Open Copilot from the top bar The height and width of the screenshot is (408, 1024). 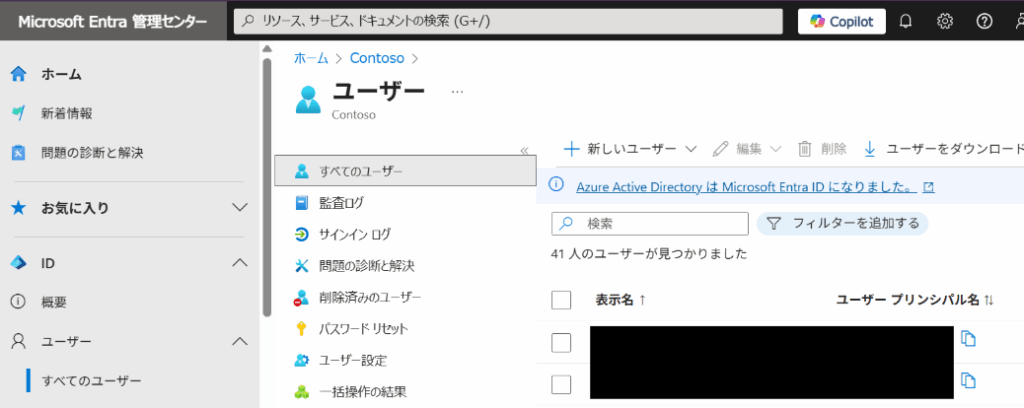point(842,22)
